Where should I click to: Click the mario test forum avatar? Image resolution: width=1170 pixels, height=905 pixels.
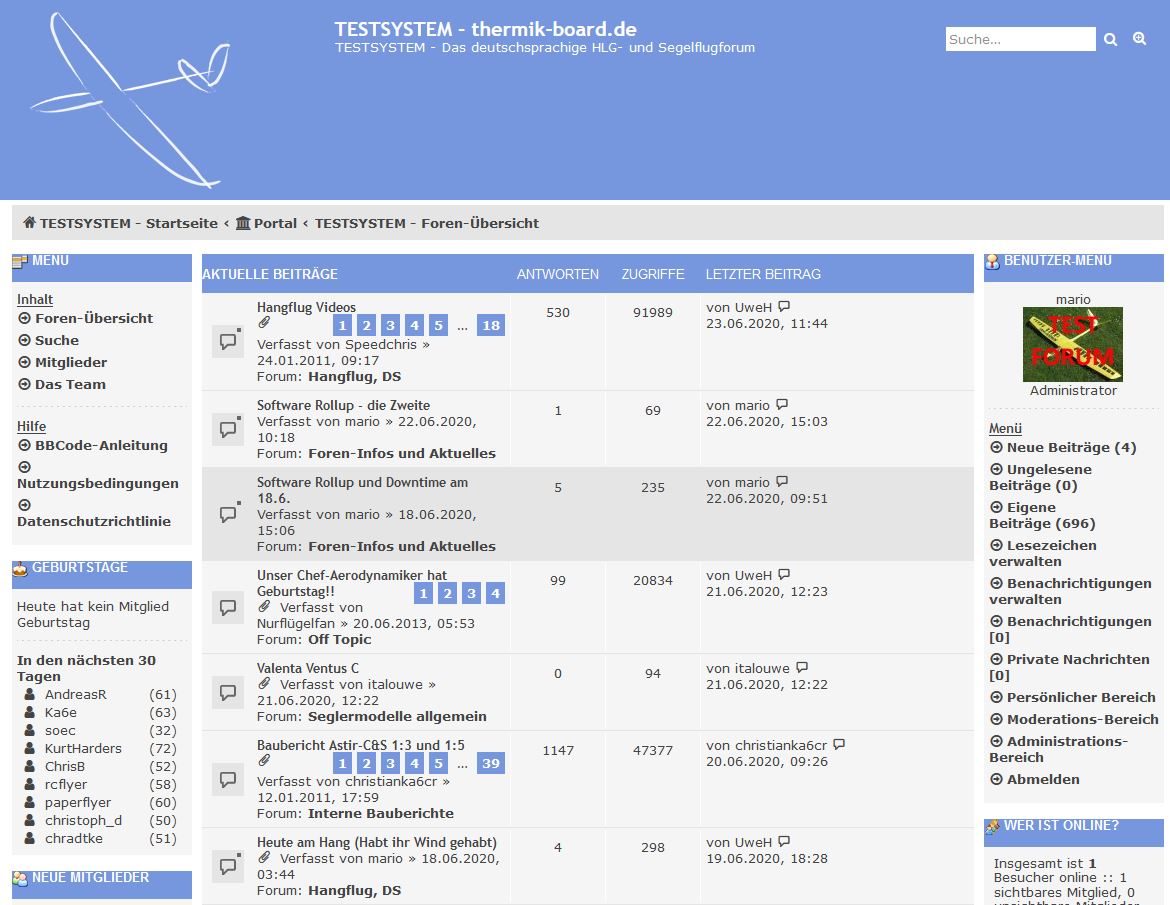[x=1072, y=344]
